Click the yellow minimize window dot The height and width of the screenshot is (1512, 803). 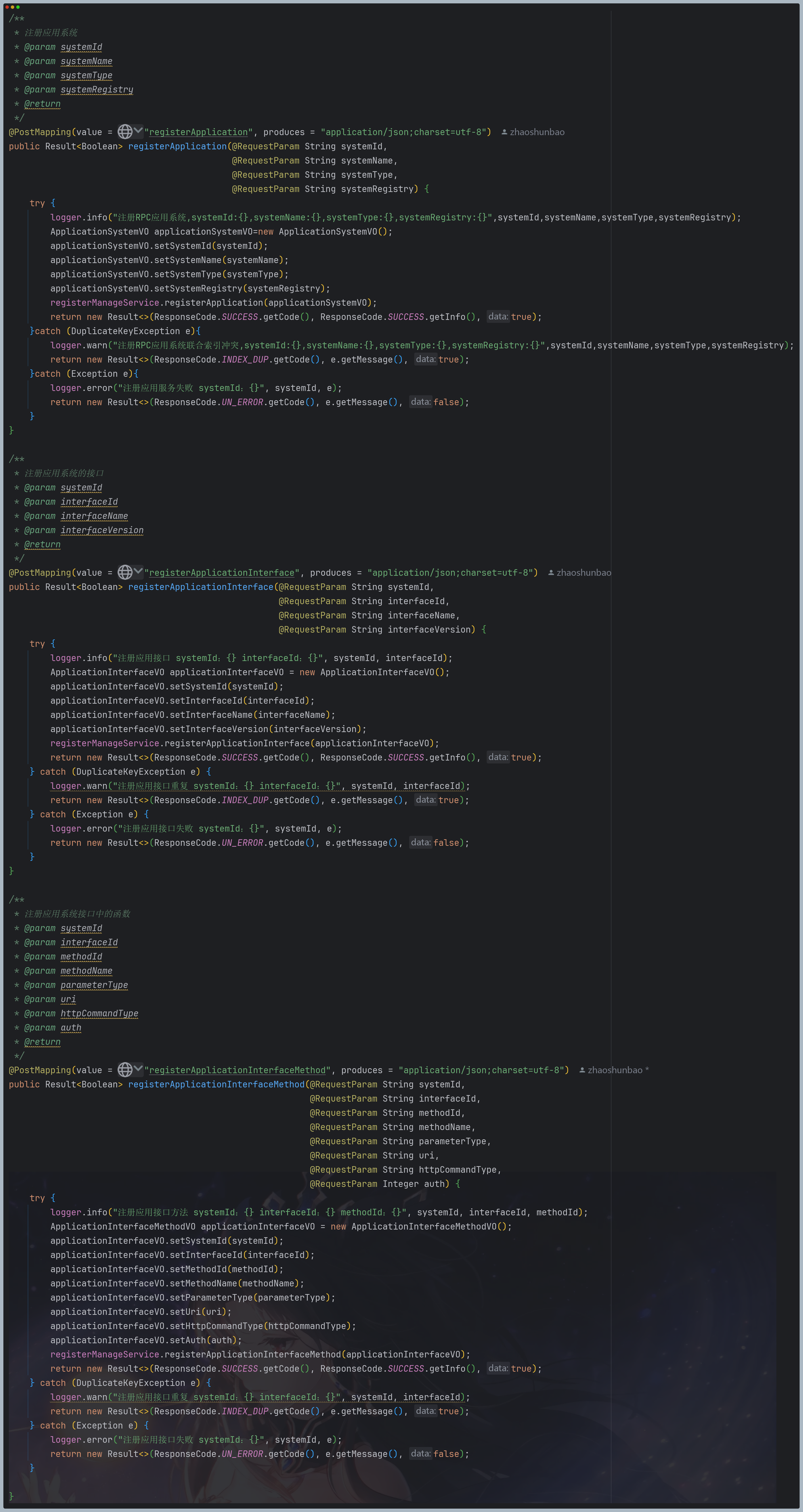tap(12, 7)
